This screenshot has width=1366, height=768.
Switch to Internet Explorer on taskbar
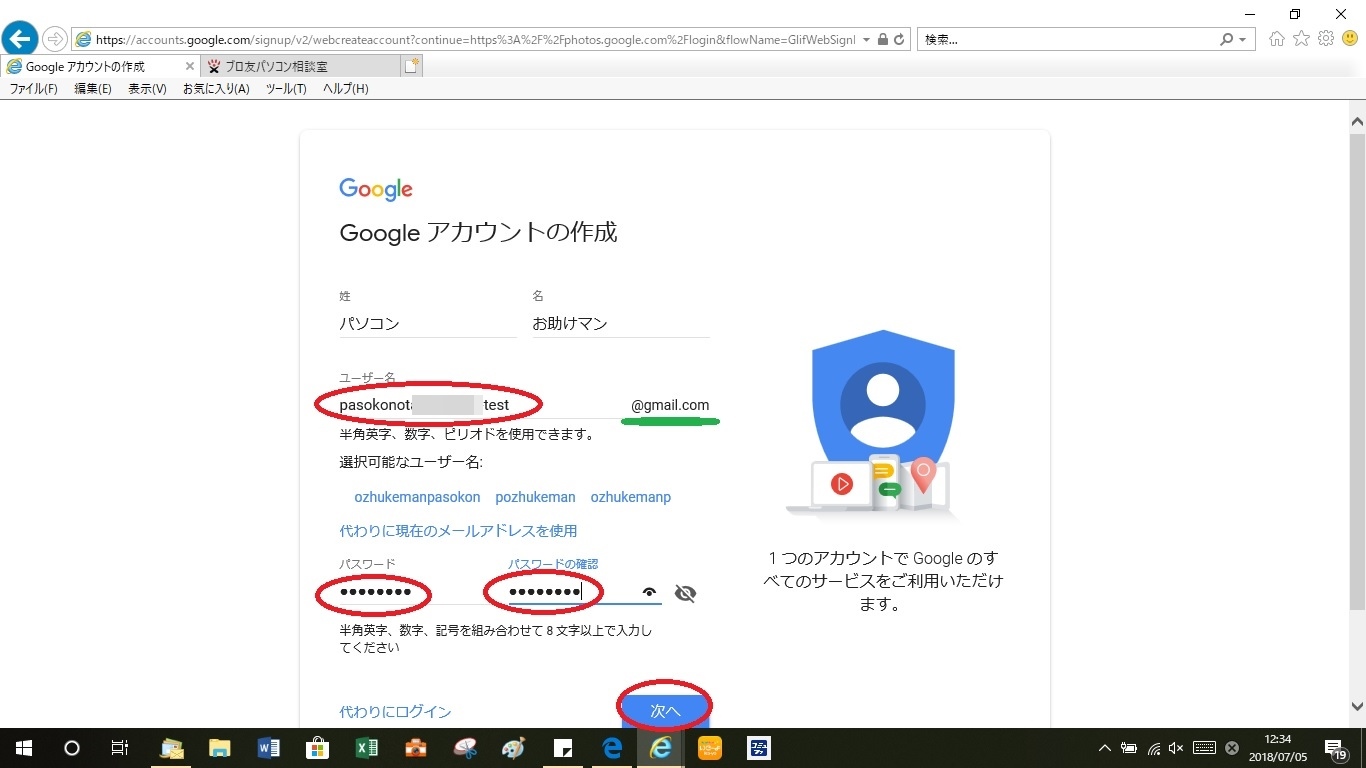pos(661,748)
